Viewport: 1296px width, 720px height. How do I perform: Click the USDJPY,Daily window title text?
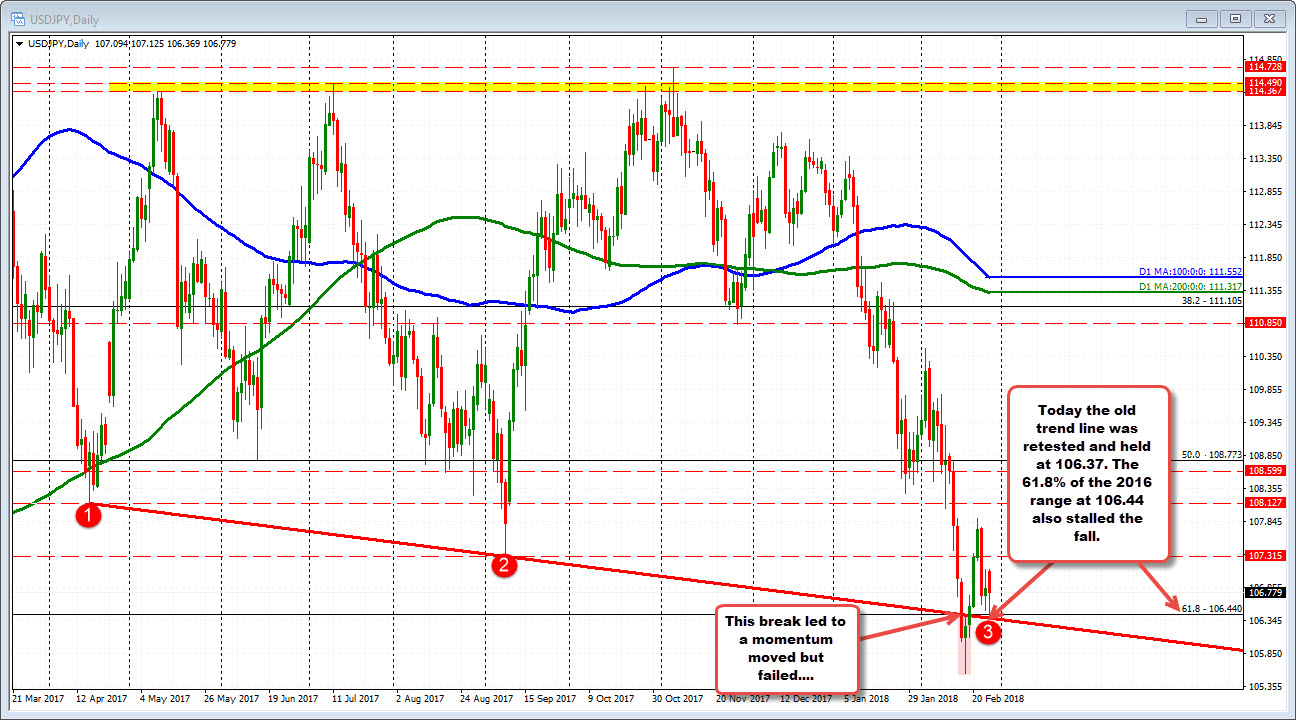tap(64, 18)
